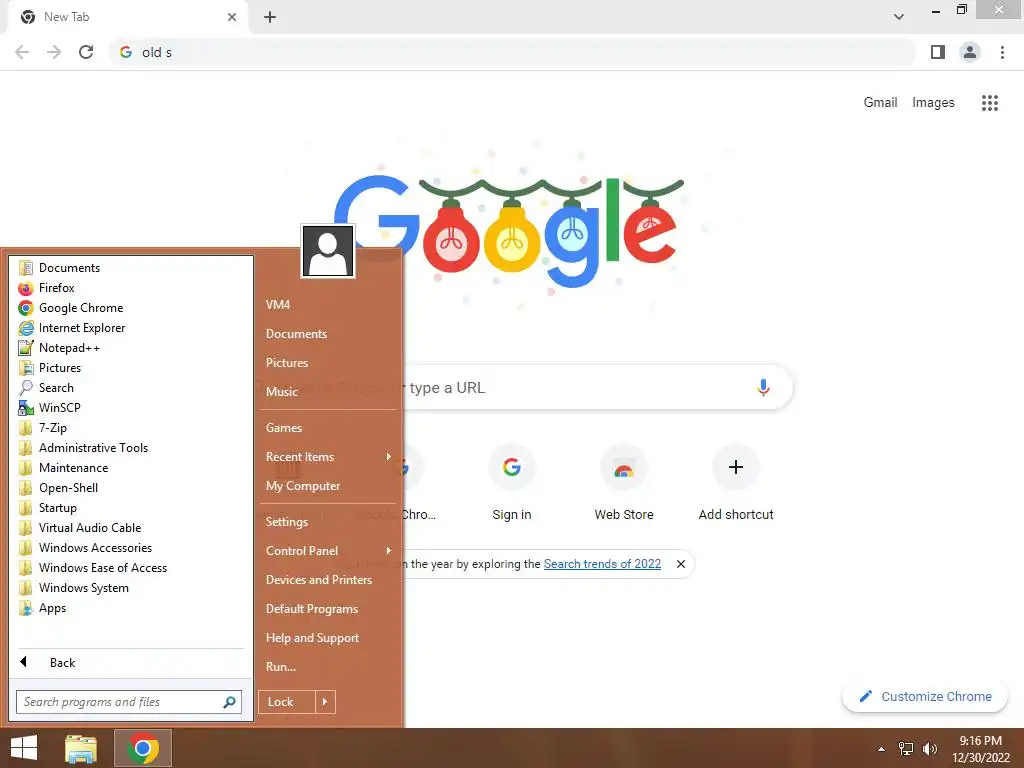The image size is (1024, 768).
Task: Open the Web Store shortcut
Action: [624, 484]
